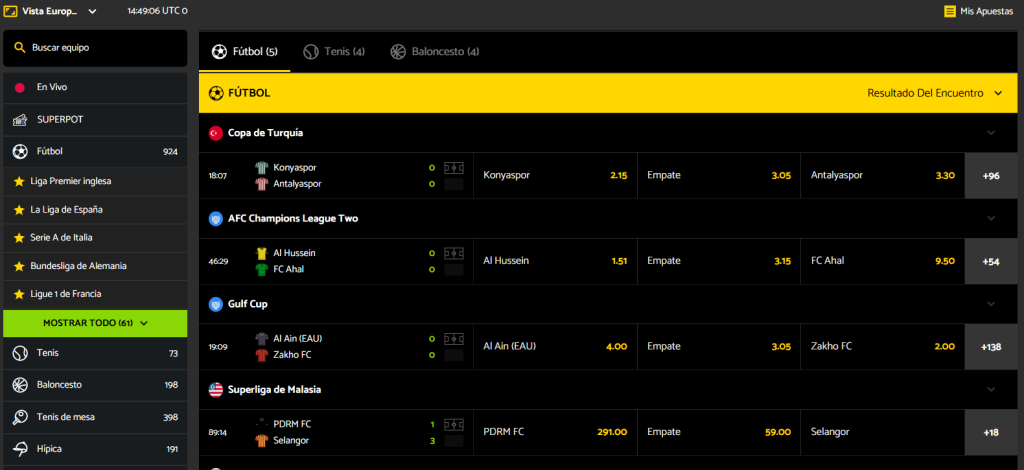Open pitch tracker icon for Konyaspor match

tap(454, 168)
